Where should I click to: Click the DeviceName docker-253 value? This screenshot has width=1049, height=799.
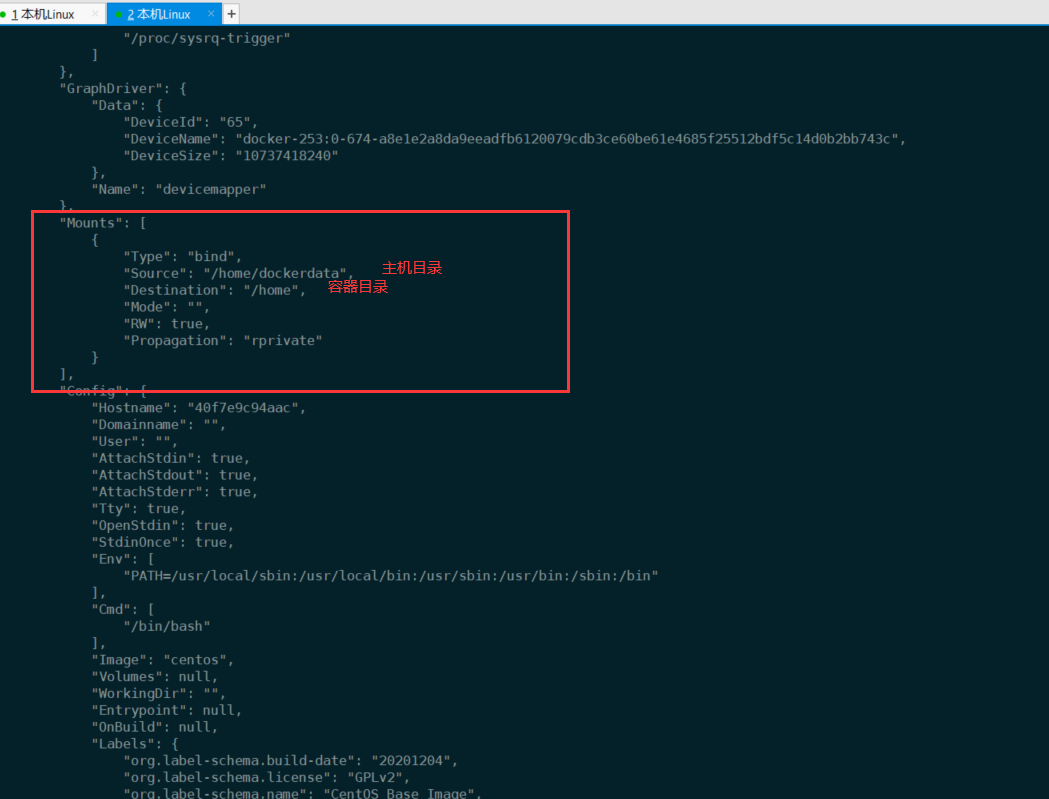567,139
